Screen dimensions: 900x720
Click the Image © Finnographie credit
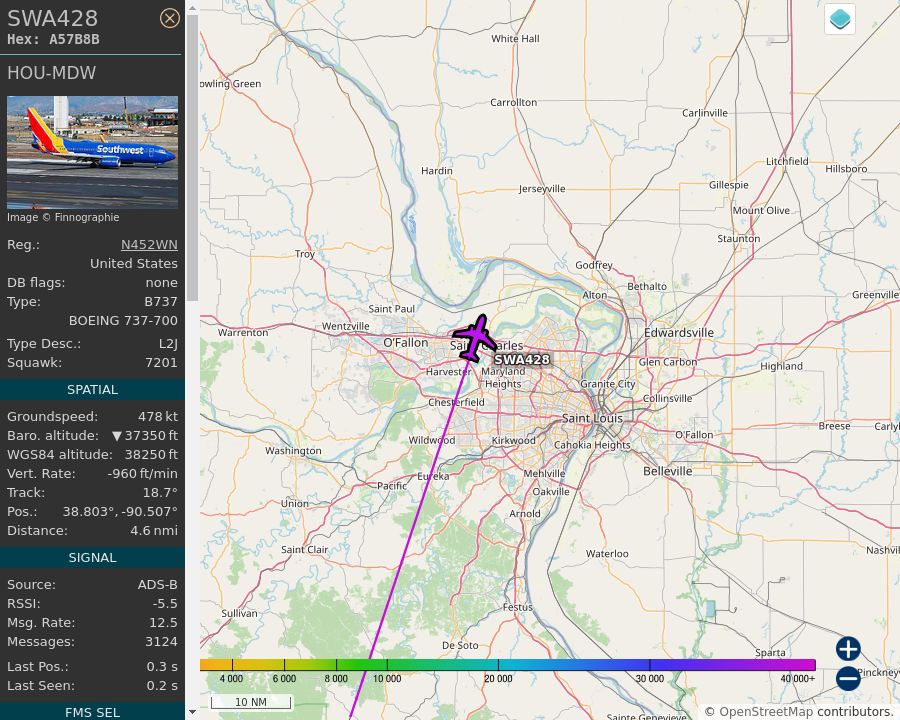63,217
